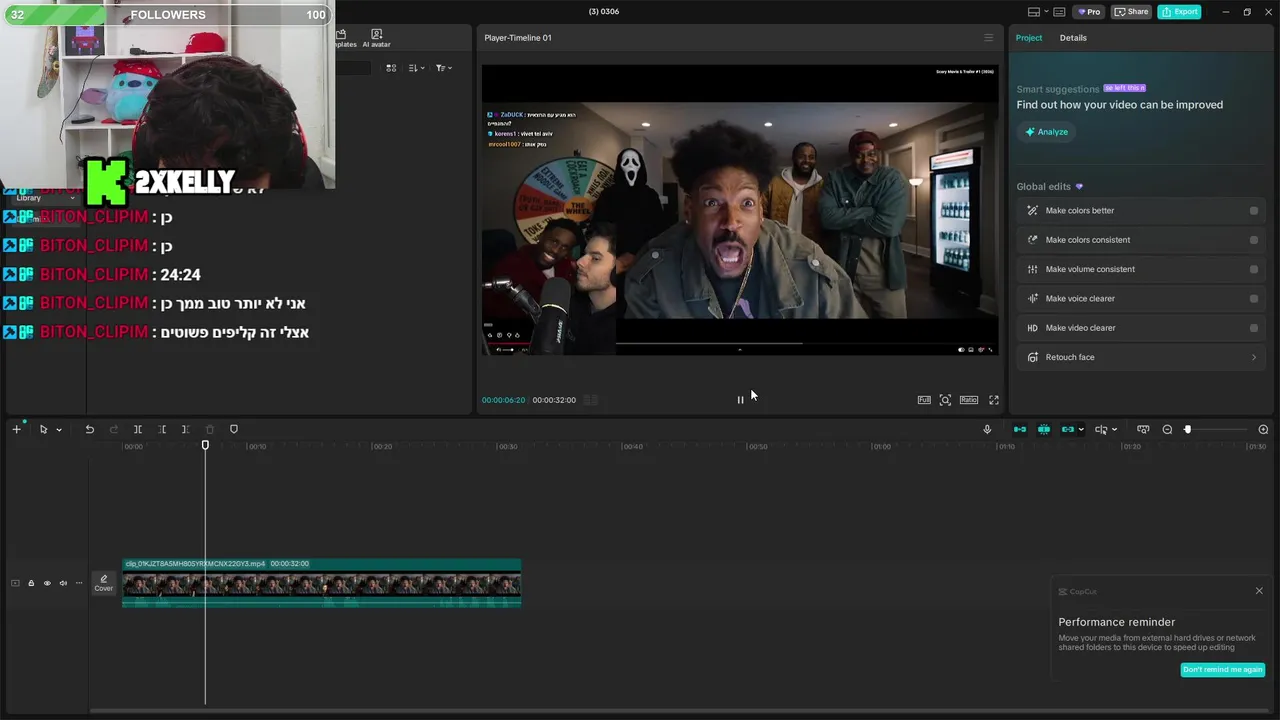Click the track thumbnail icon on the track header
This screenshot has height=720, width=1280.
point(15,583)
